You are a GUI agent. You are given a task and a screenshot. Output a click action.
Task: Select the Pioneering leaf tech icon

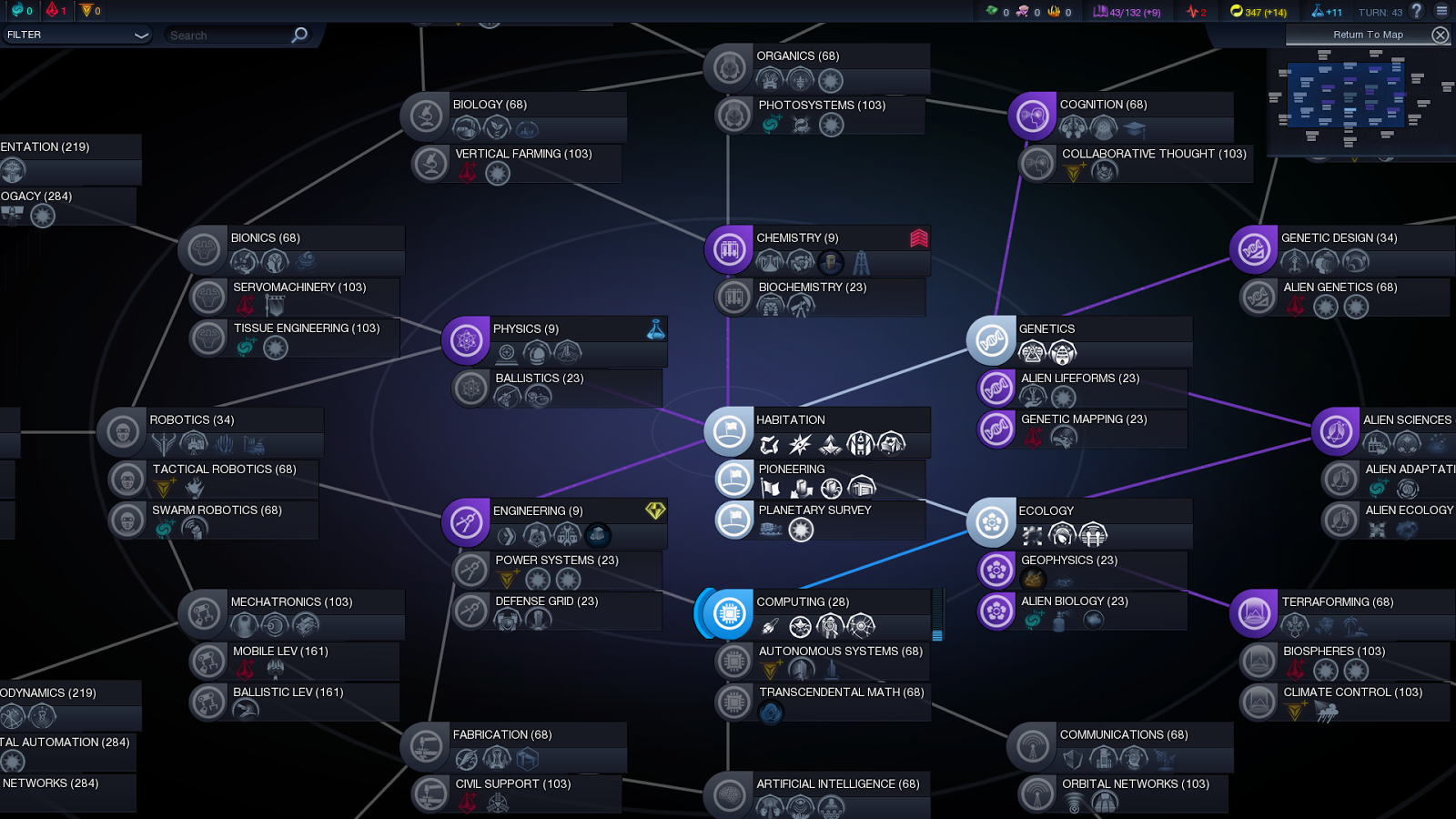(734, 480)
